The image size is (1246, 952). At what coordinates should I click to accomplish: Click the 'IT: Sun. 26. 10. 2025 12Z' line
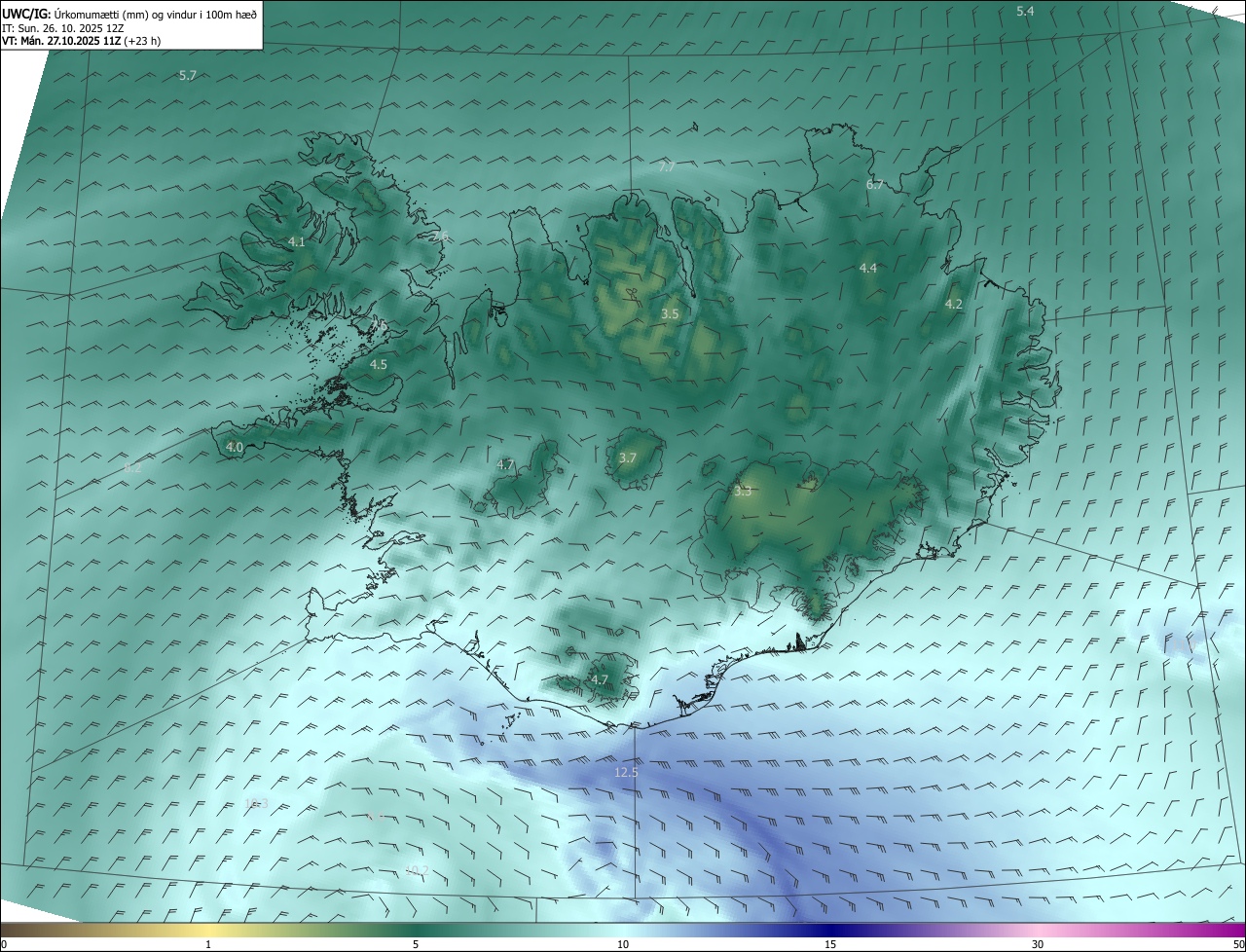click(x=63, y=27)
